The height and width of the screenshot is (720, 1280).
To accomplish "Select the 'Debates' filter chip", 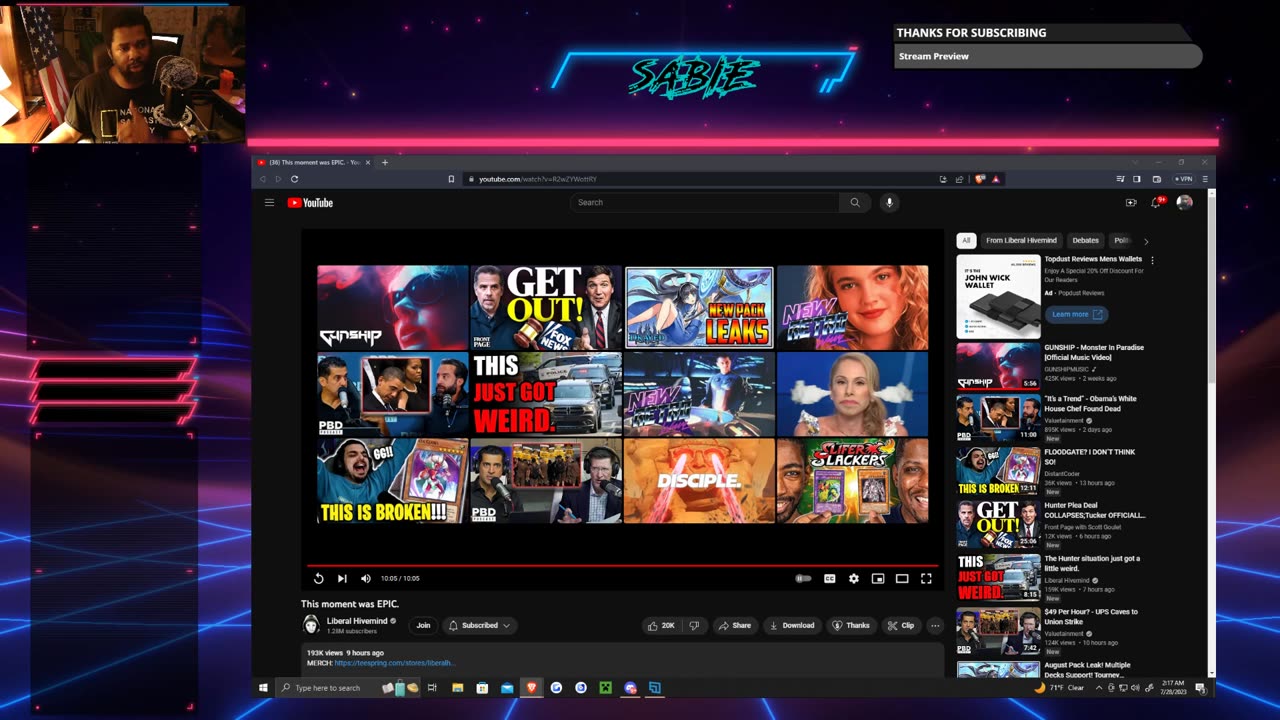I will [1085, 240].
